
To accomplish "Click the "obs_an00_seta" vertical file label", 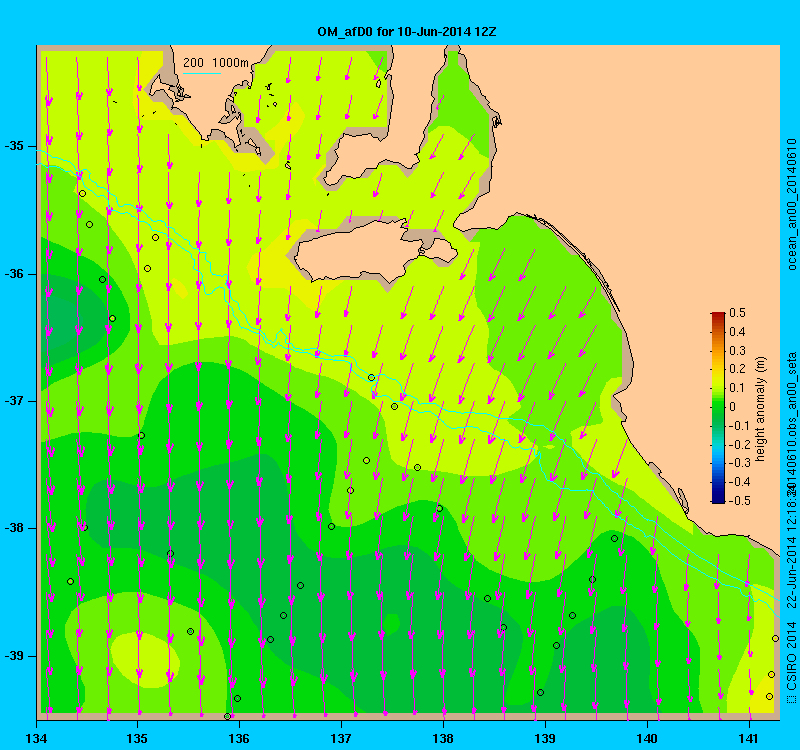I will coord(792,395).
